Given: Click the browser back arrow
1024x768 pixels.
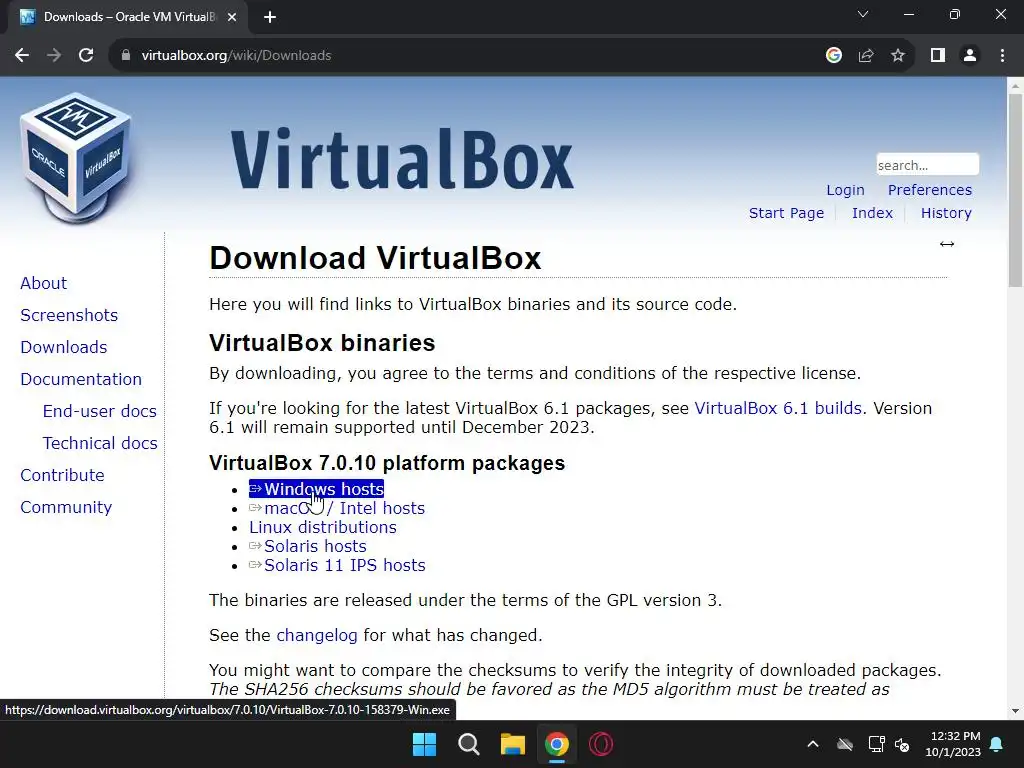Looking at the screenshot, I should point(22,56).
